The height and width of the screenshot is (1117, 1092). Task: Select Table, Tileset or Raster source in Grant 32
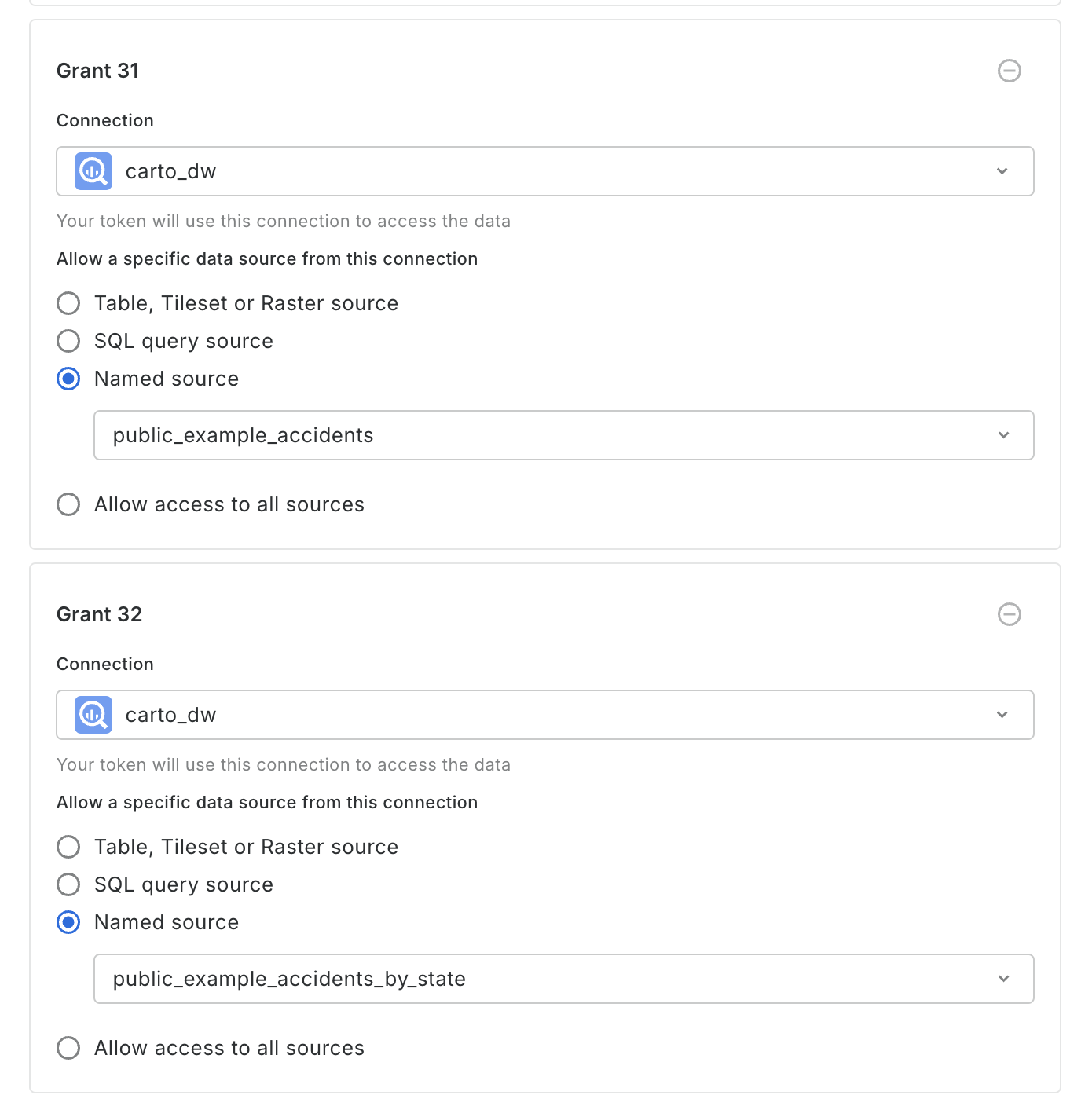(x=69, y=847)
